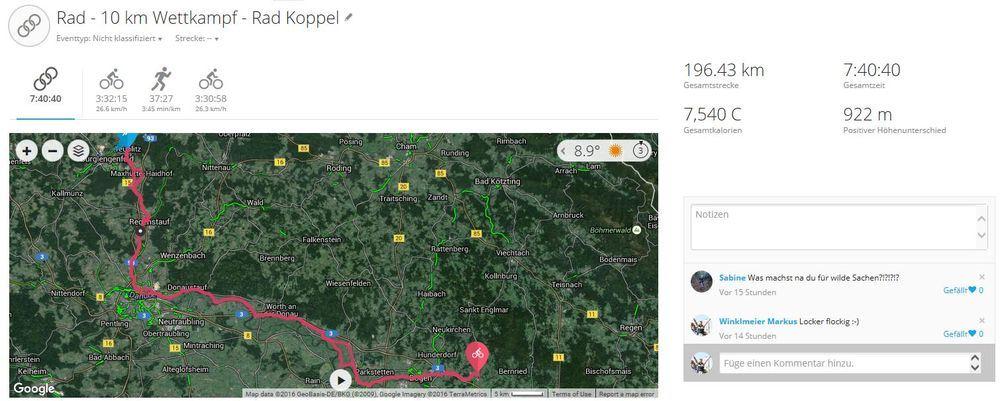The width and height of the screenshot is (1000, 401).
Task: Open the map layers selector
Action: tap(78, 151)
